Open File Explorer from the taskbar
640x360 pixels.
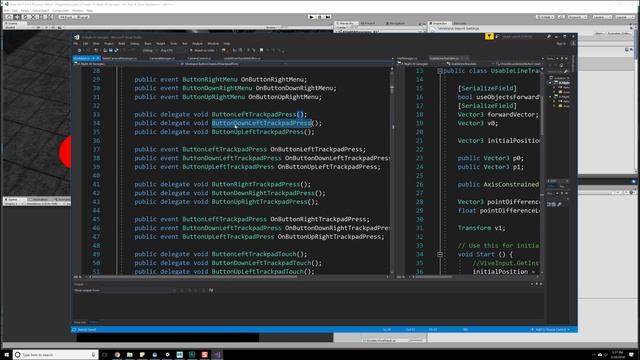[x=130, y=355]
